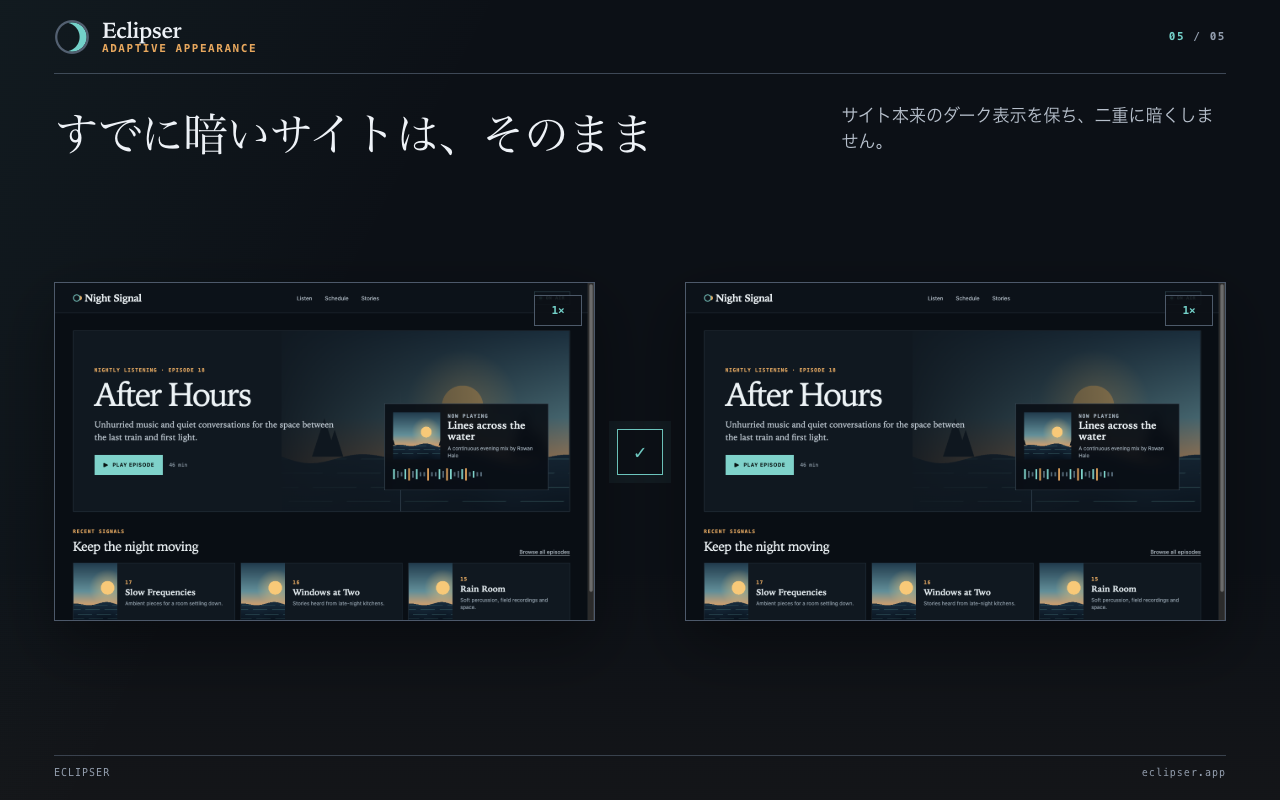Click "Keep the night moving" in right preview

click(x=767, y=547)
